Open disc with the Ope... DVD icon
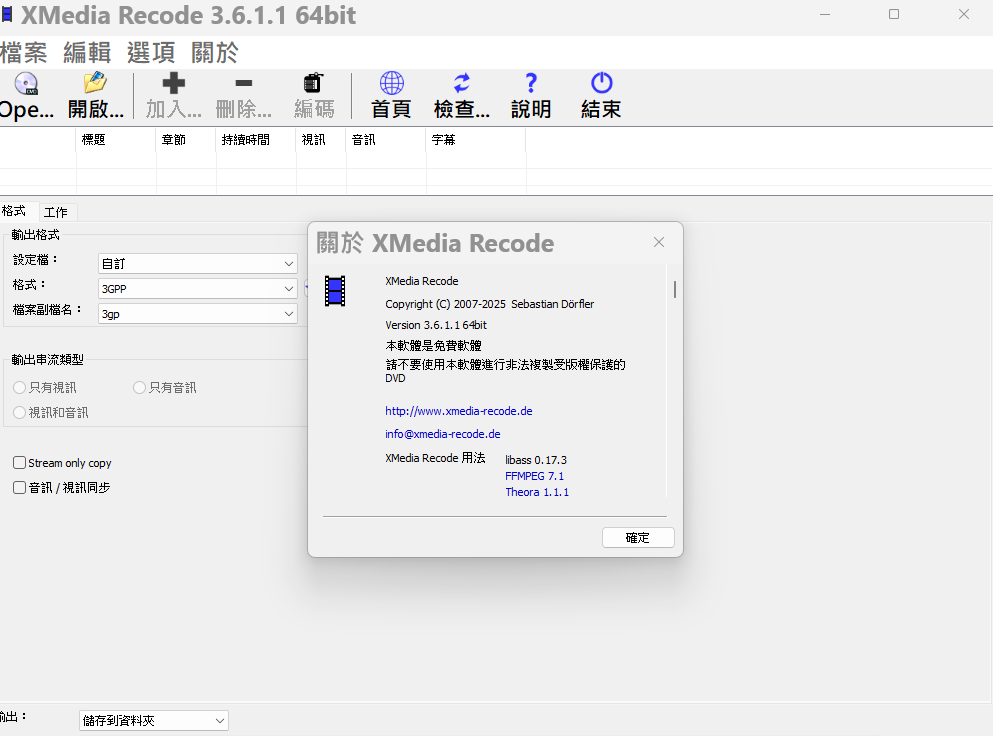This screenshot has width=993, height=736. (26, 96)
